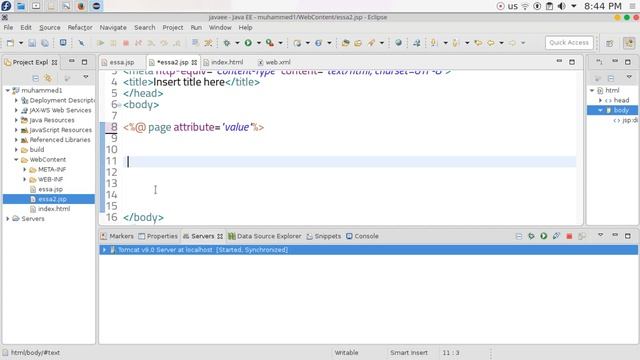Click the red Terminate icon in main toolbar
Viewport: 640px width, 360px height.
[x=126, y=43]
